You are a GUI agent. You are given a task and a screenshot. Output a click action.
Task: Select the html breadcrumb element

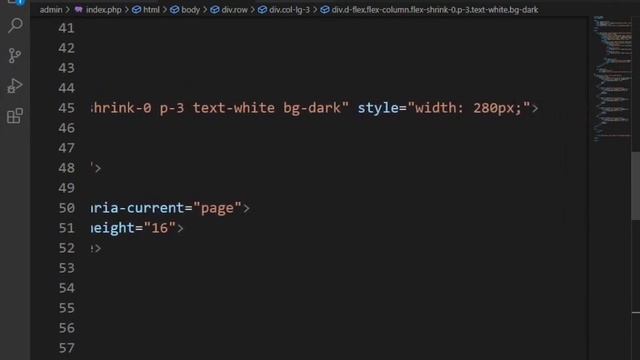pos(146,10)
